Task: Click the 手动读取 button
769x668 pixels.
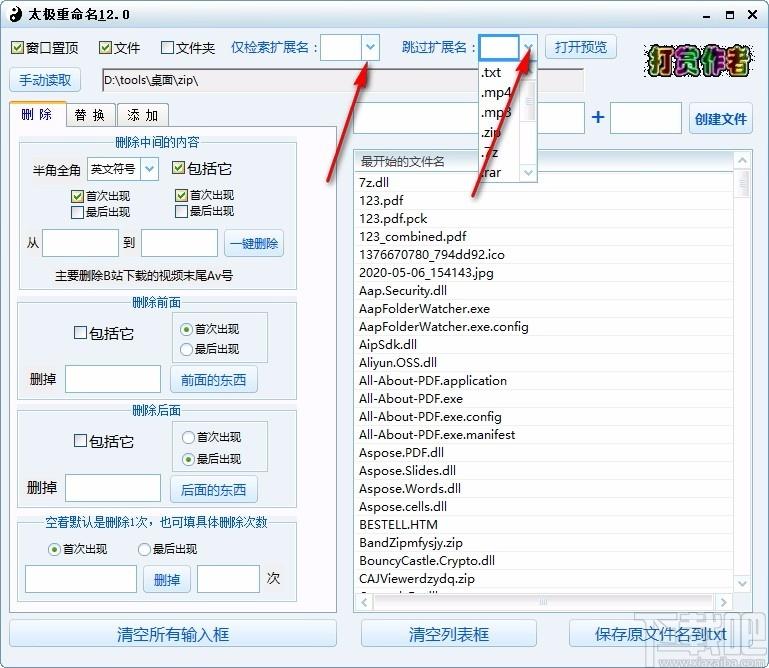Action: point(45,80)
